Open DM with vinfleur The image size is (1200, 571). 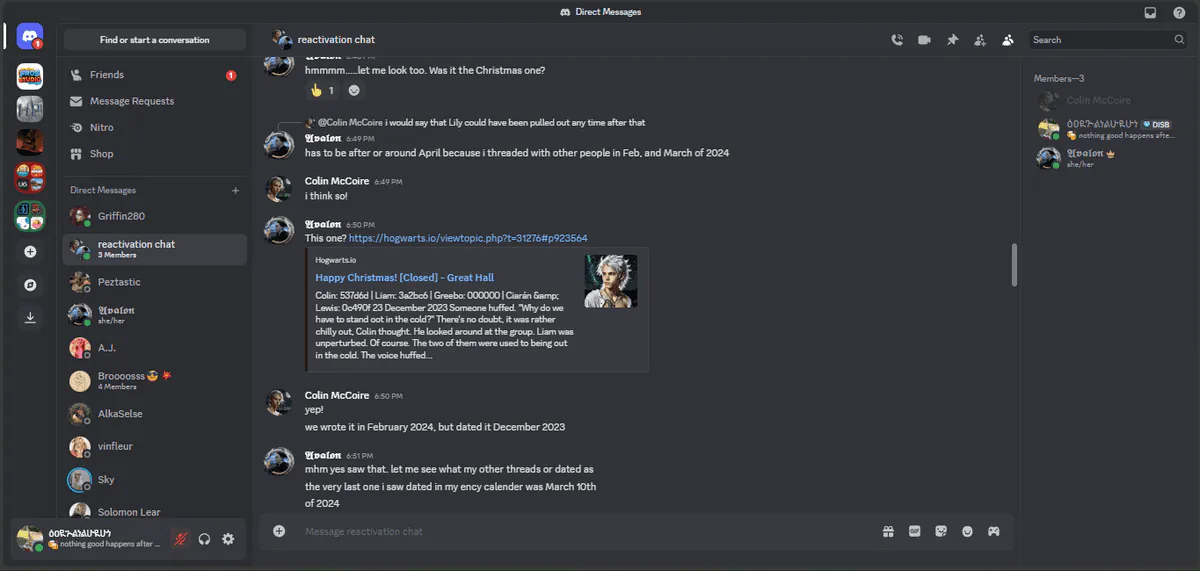click(x=154, y=447)
